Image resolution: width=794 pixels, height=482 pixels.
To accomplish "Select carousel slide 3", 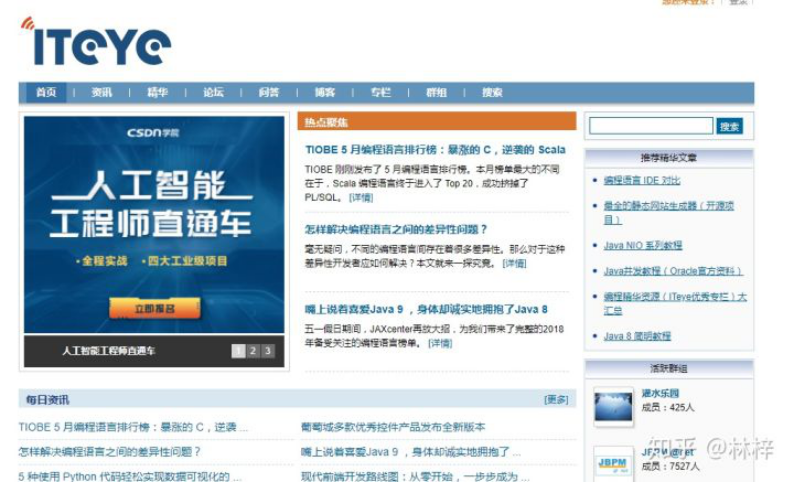I will pos(267,350).
